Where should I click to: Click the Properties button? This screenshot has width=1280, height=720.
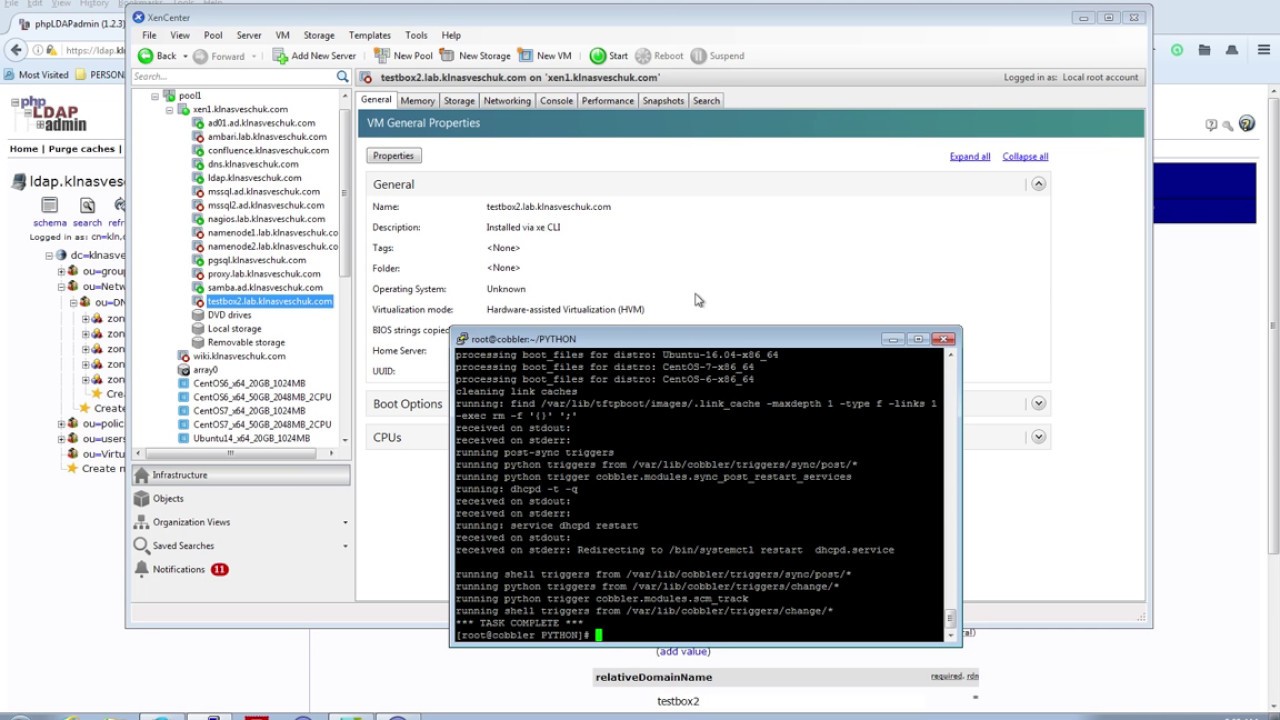(x=393, y=156)
